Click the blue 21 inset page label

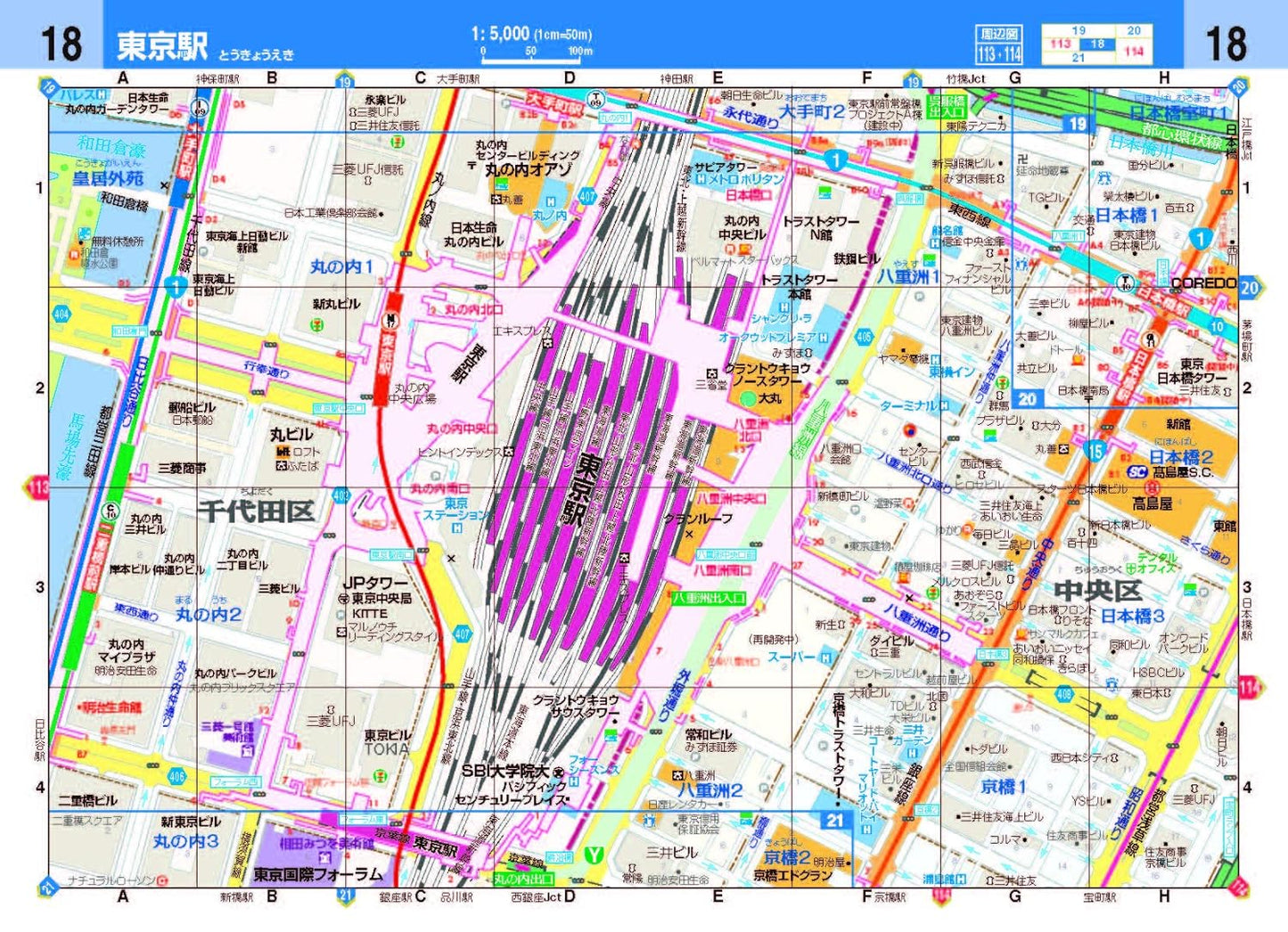(833, 821)
